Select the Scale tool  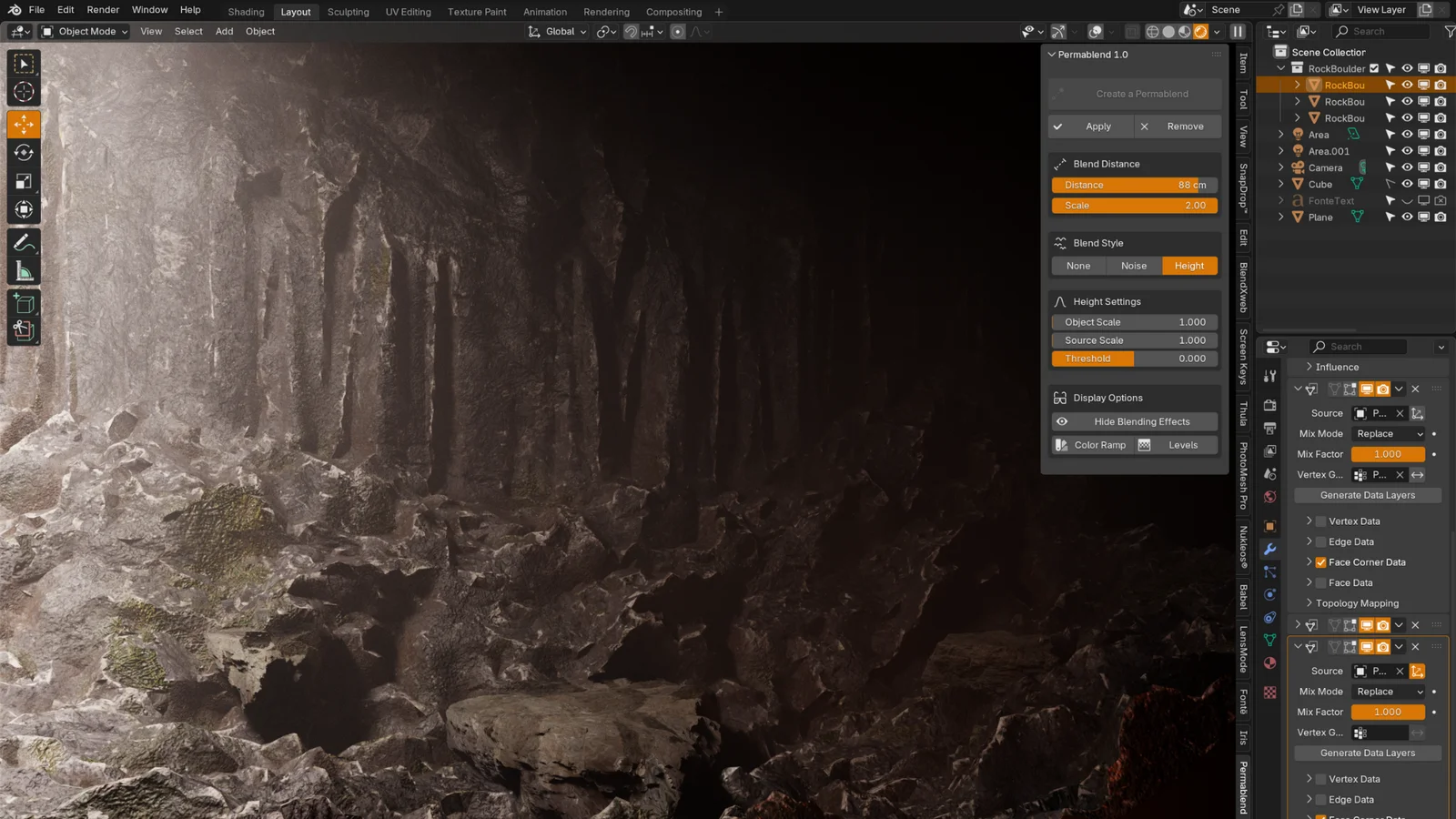(23, 181)
